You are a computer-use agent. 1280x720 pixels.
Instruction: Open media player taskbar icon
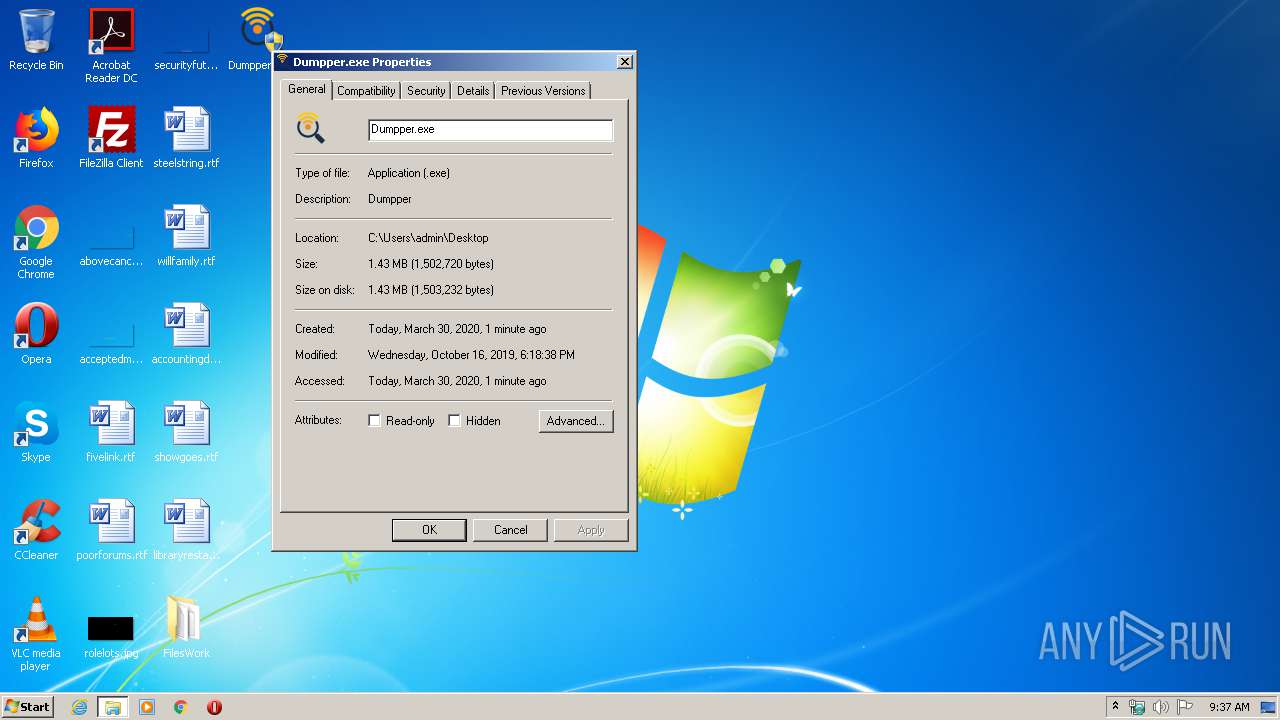[x=147, y=707]
